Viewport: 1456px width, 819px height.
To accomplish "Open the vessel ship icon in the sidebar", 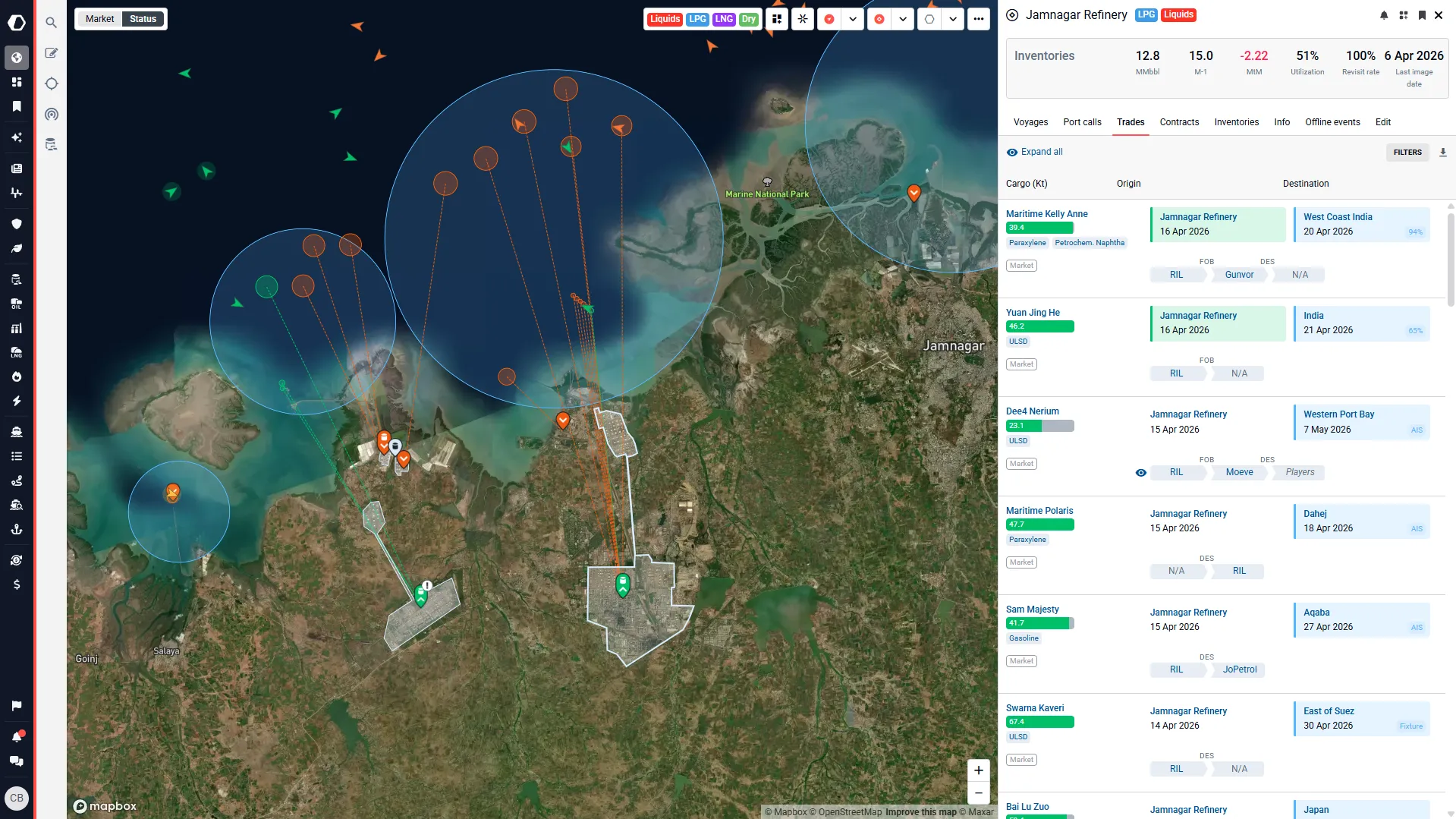I will [x=17, y=432].
